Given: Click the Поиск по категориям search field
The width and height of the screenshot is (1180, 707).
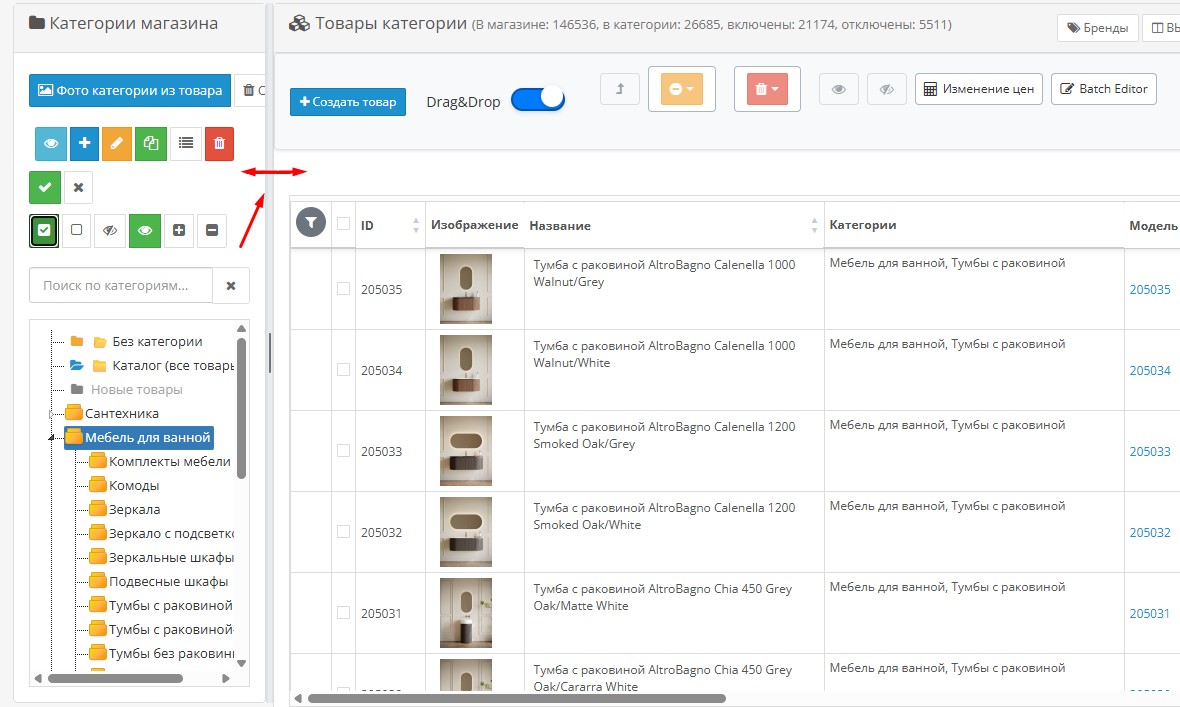Looking at the screenshot, I should pyautogui.click(x=121, y=285).
